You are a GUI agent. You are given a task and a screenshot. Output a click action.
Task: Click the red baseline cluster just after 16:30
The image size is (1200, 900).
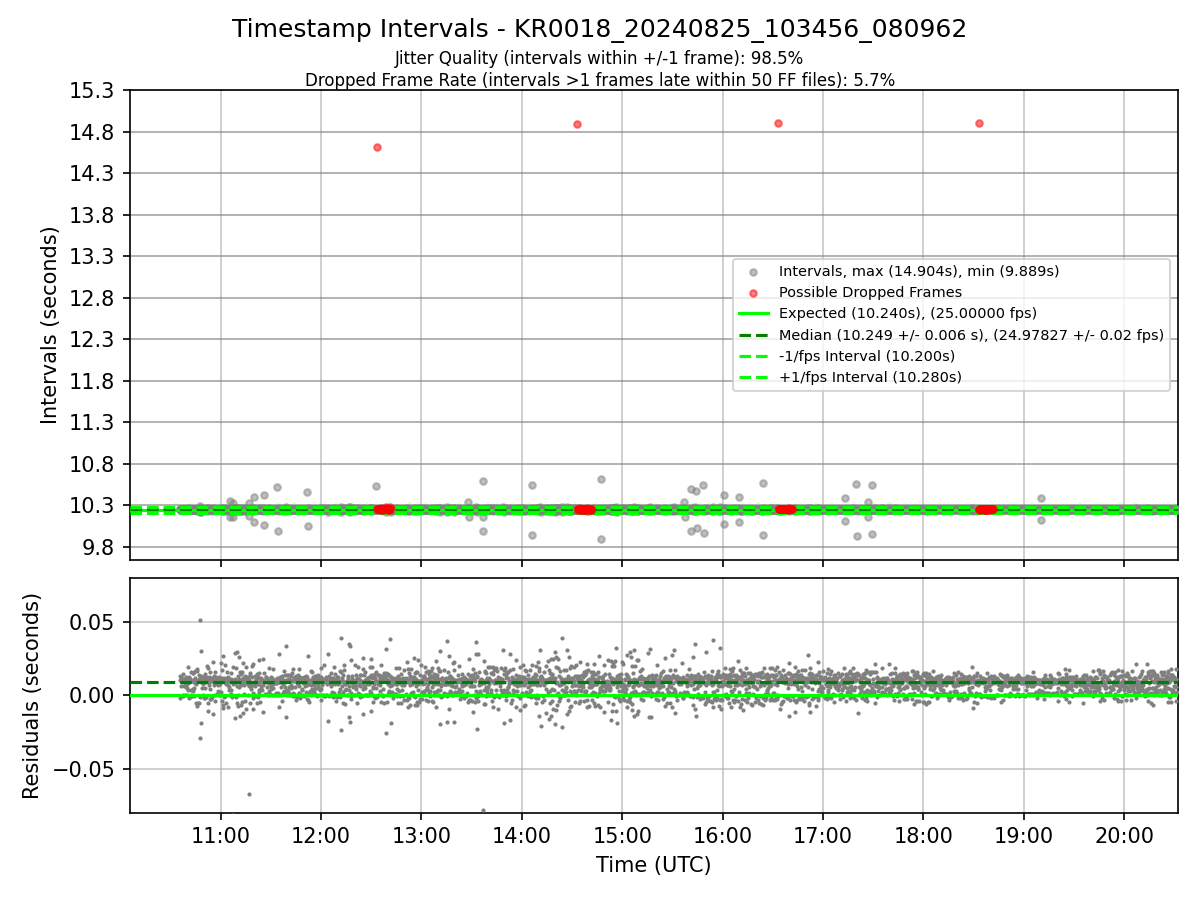[x=786, y=509]
